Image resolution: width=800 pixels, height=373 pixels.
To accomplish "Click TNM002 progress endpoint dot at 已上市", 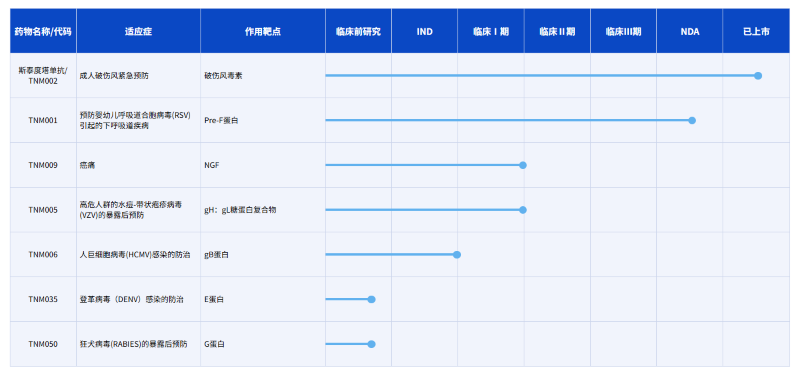I will pos(758,76).
